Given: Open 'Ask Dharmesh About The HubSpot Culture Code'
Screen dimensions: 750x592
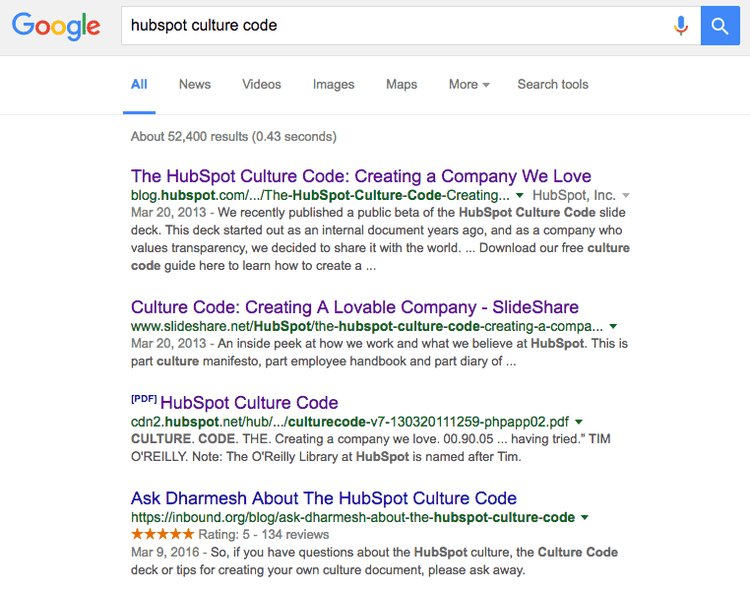Looking at the screenshot, I should pos(324,498).
